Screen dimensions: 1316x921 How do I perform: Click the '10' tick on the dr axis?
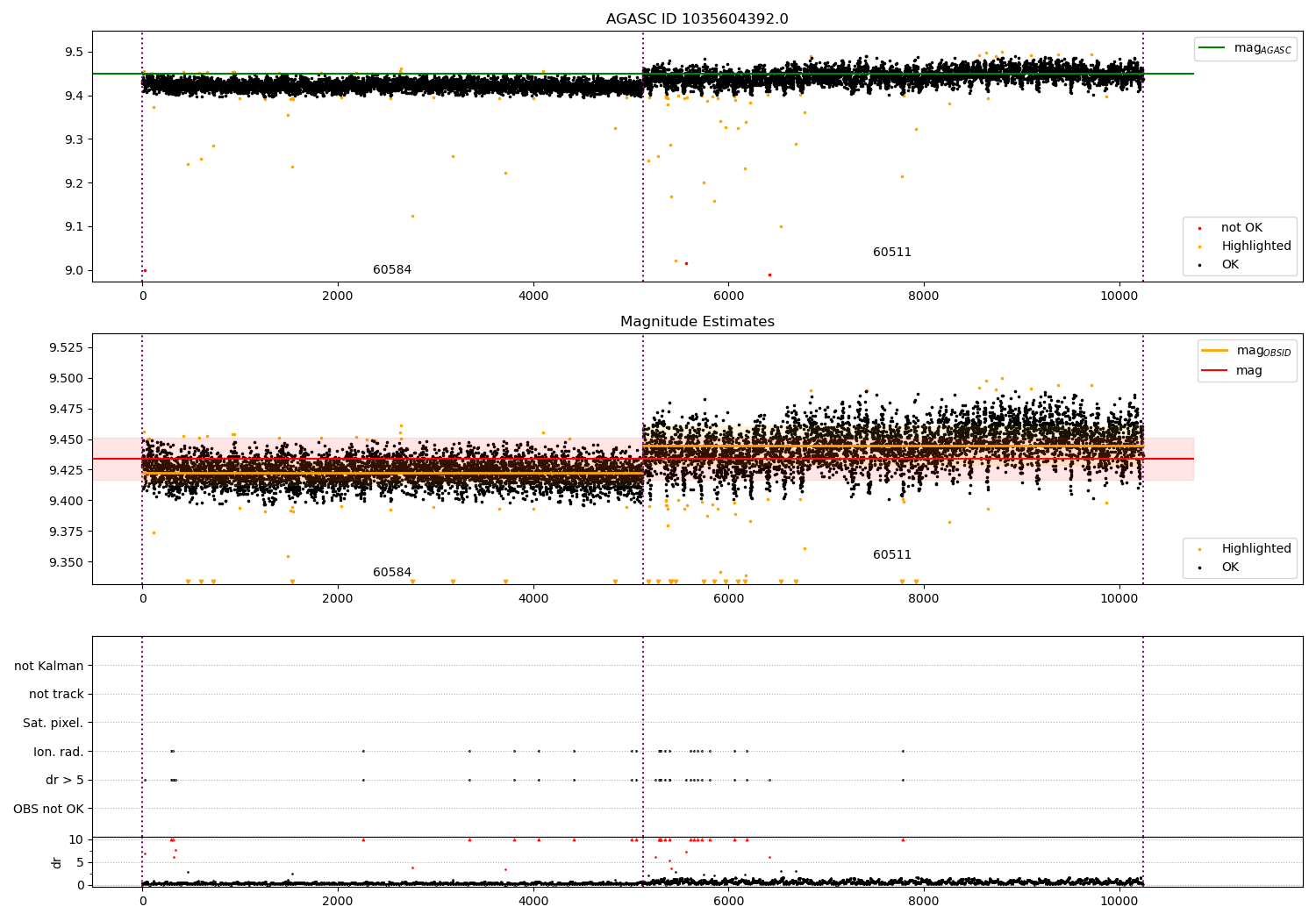pos(76,840)
